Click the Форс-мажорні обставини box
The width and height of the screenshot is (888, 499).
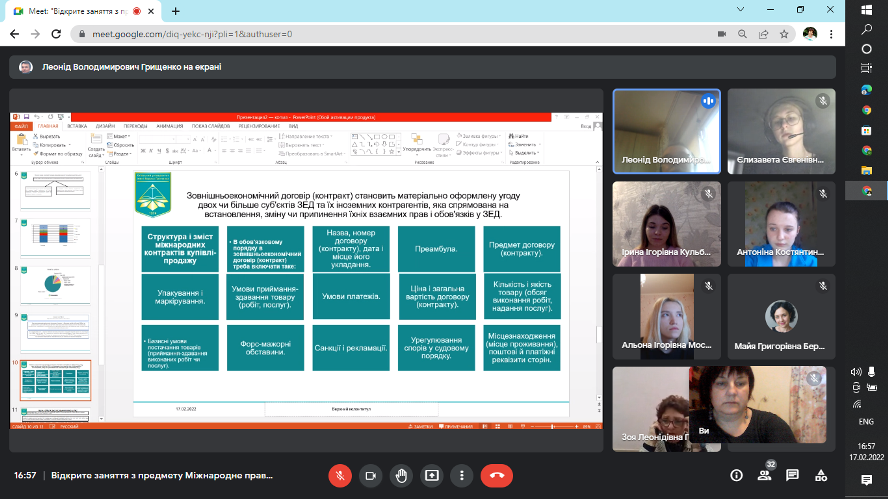pos(265,348)
